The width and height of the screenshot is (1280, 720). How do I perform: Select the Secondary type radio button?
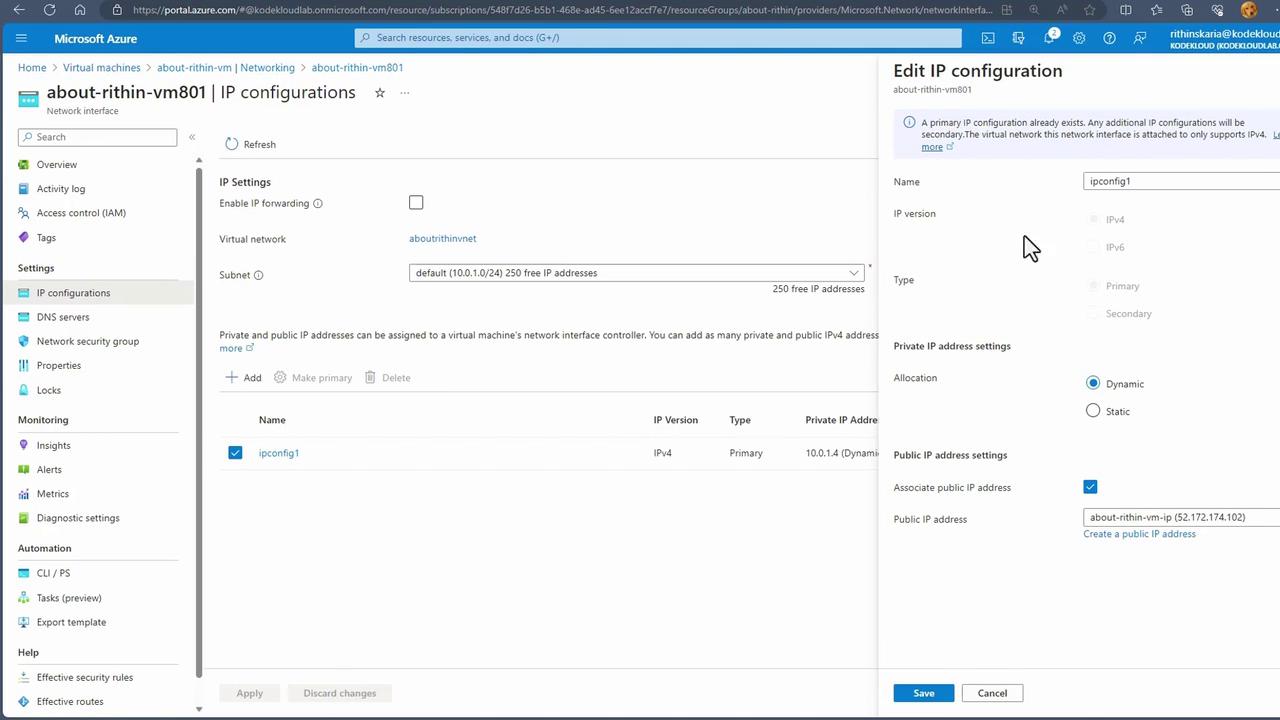point(1094,314)
